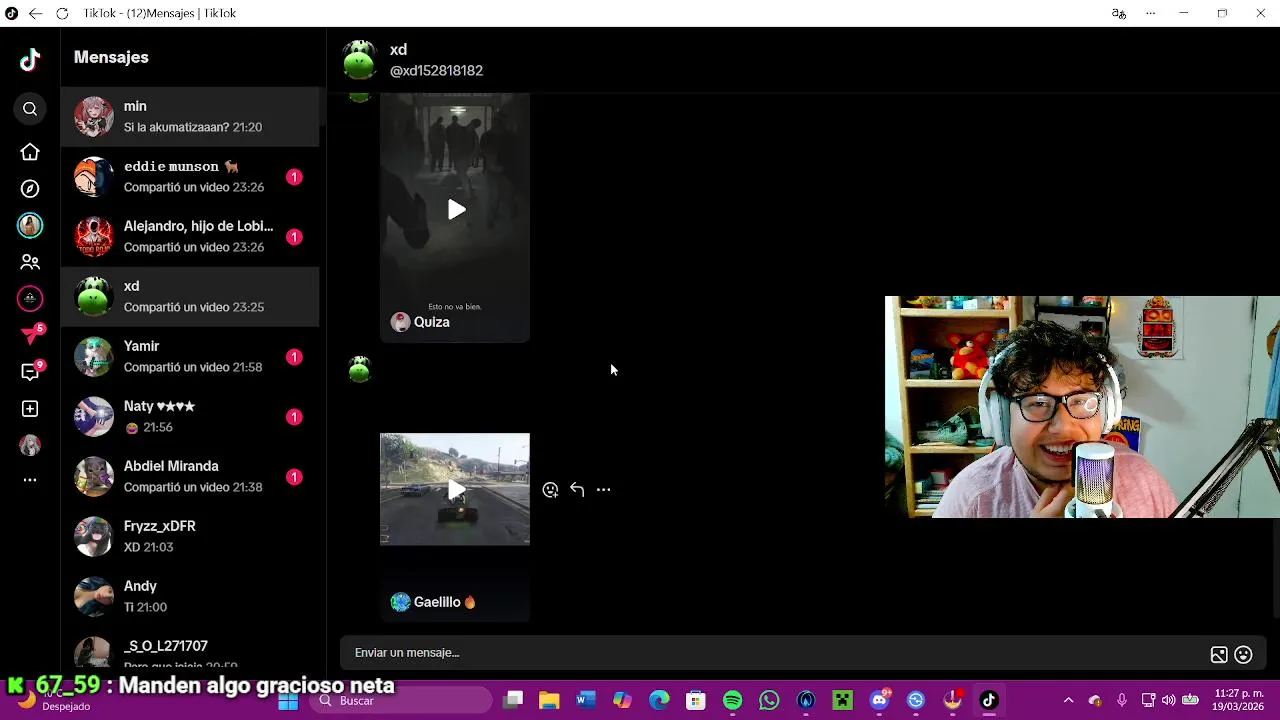Click the TikTok logo in the sidebar
Image resolution: width=1280 pixels, height=720 pixels.
click(x=30, y=60)
